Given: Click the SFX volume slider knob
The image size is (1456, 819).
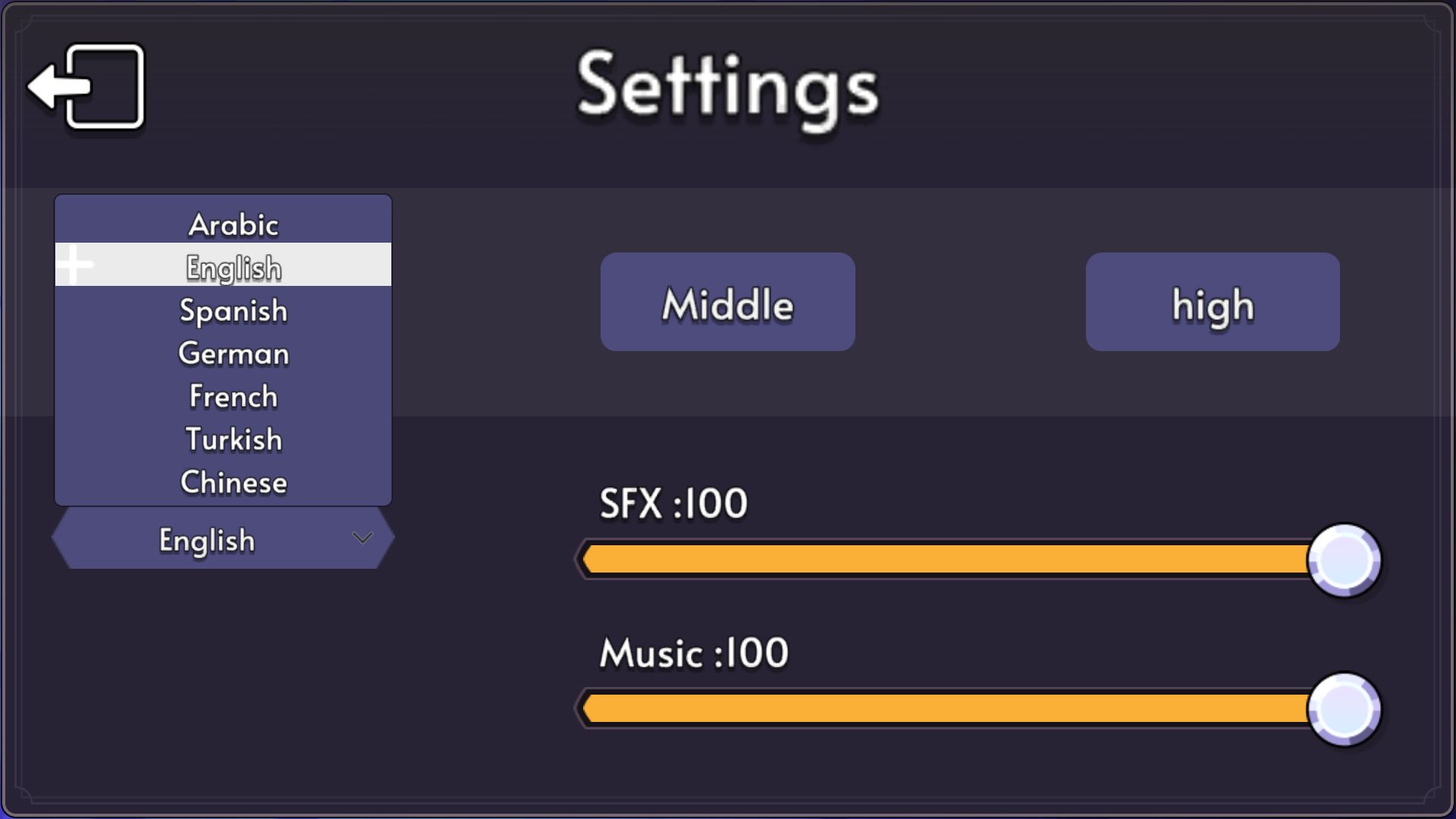Looking at the screenshot, I should coord(1345,560).
